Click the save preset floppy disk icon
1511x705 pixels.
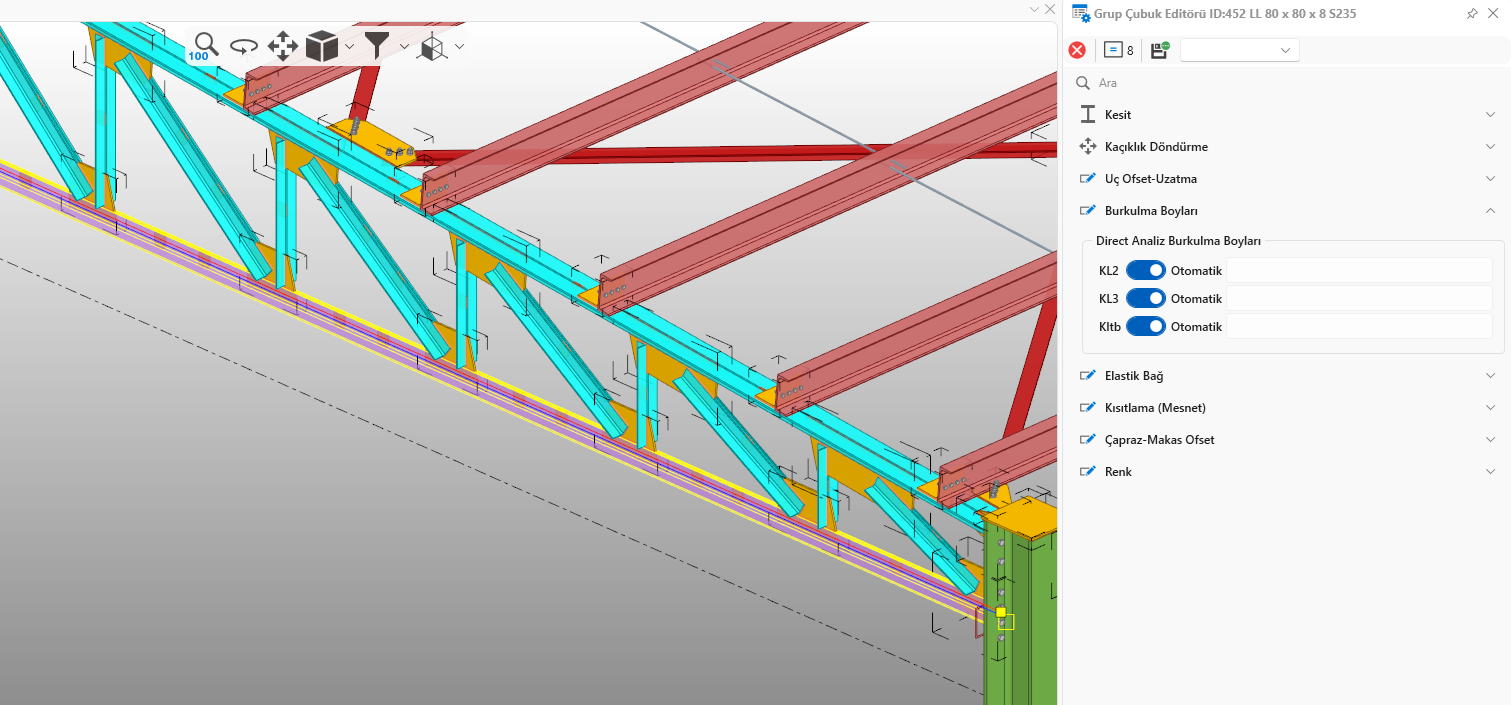click(x=1160, y=50)
